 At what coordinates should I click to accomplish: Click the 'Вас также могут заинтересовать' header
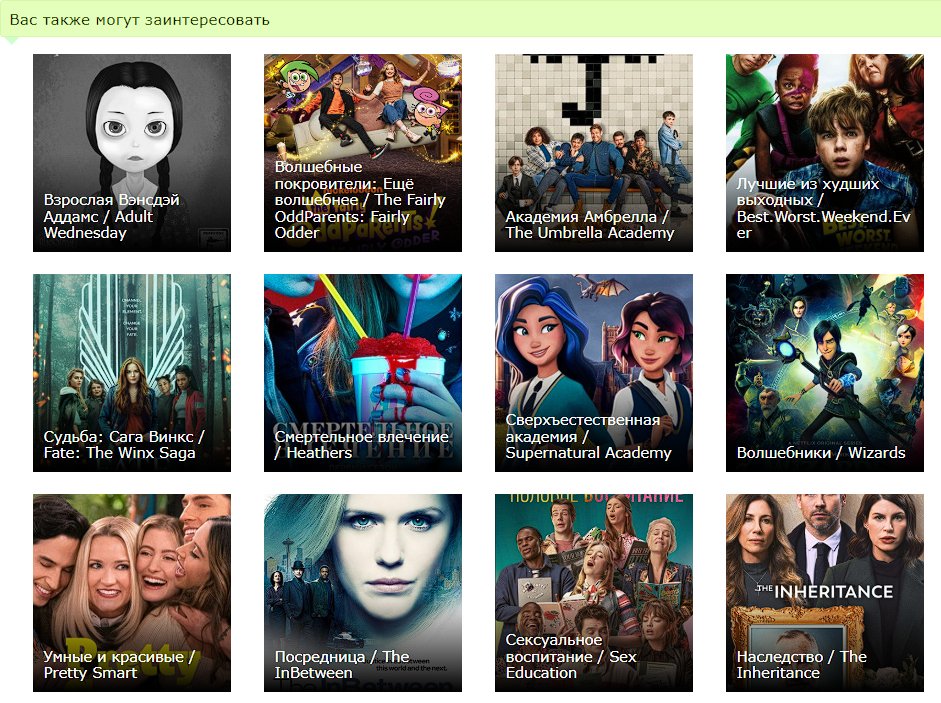(139, 19)
